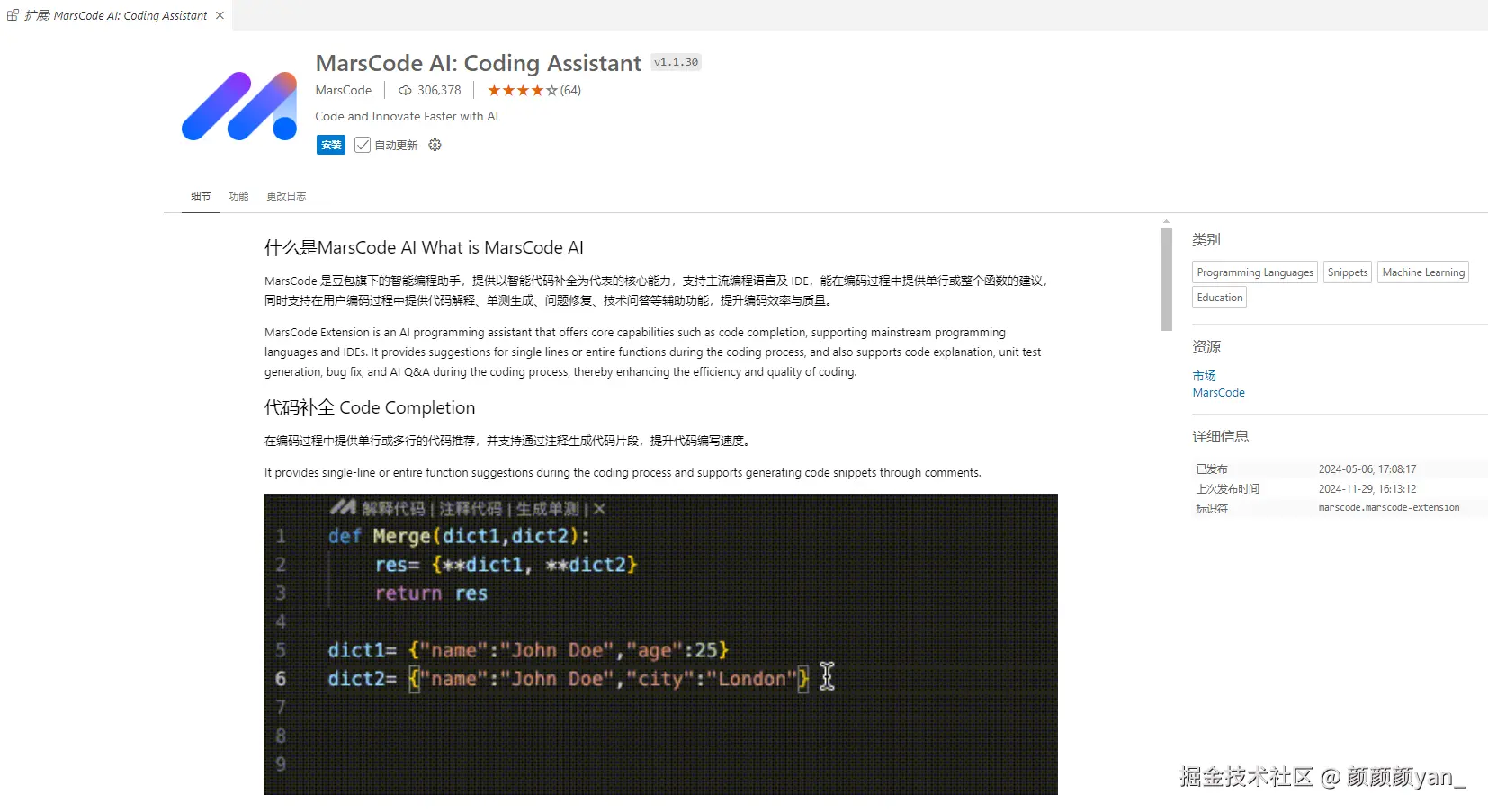Click the code completion demo image
This screenshot has height=812, width=1488.
(x=660, y=644)
